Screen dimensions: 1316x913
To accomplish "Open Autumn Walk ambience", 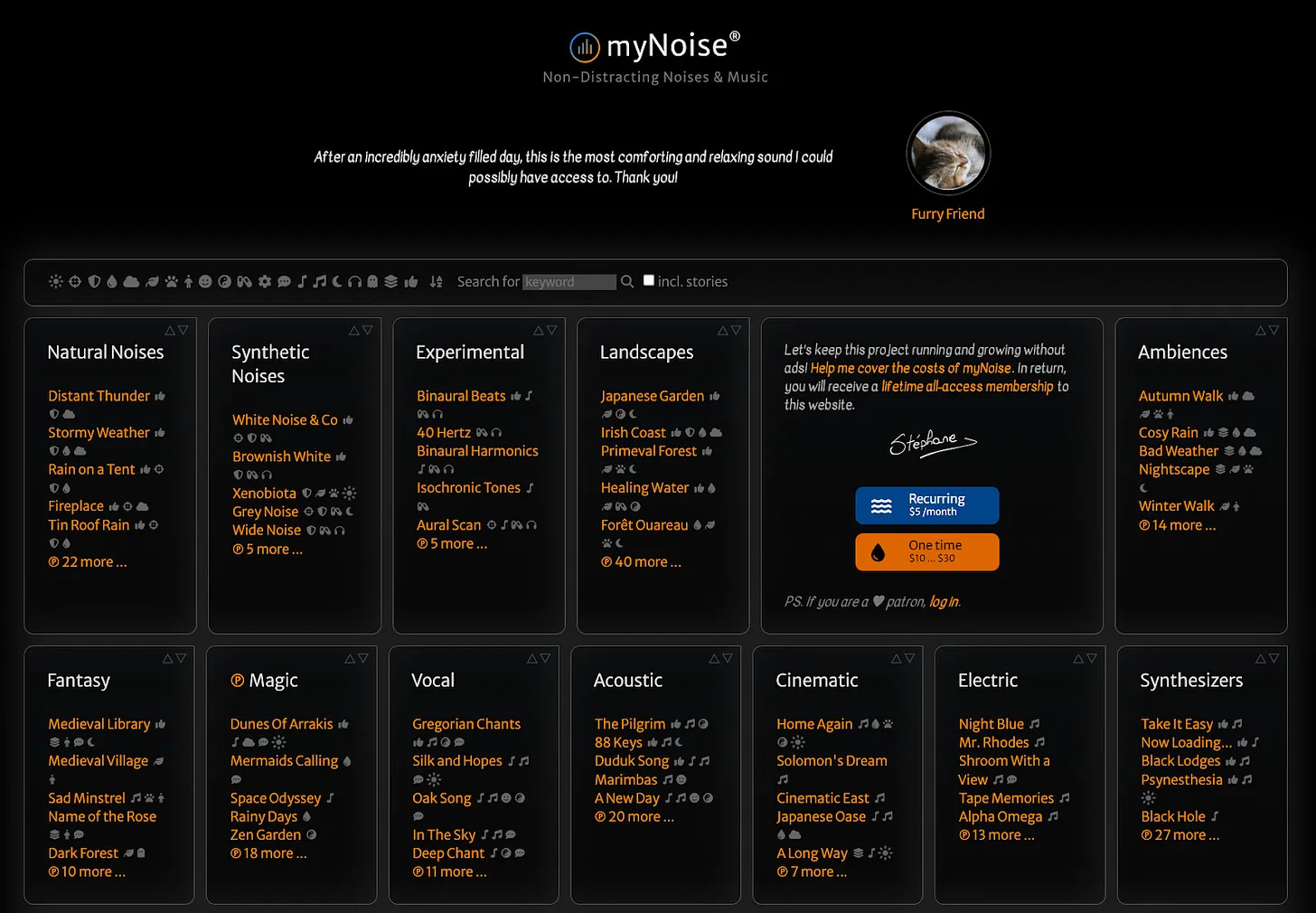I will pyautogui.click(x=1181, y=396).
